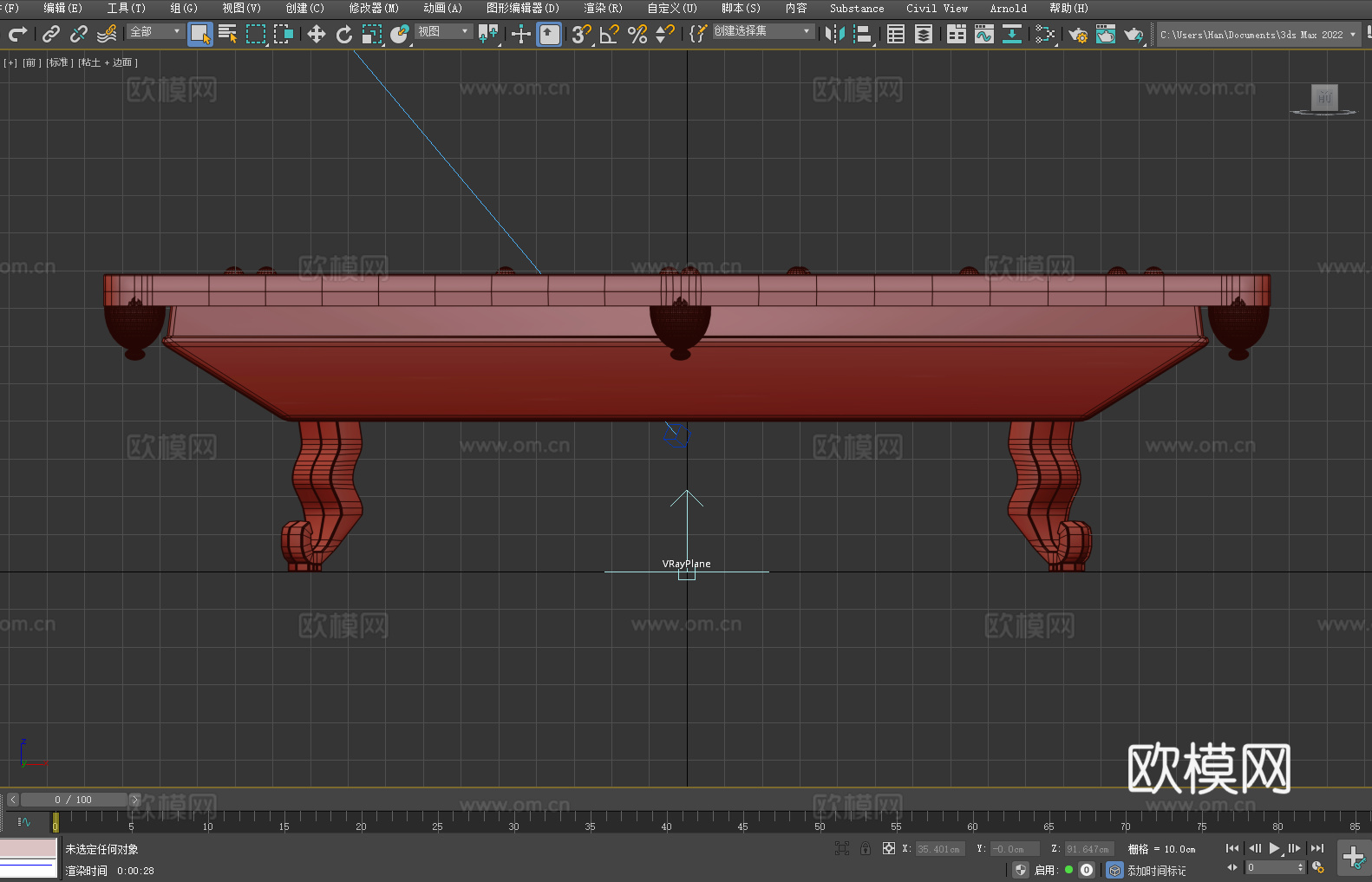1372x882 pixels.
Task: Toggle the Angle Snap button
Action: [x=609, y=34]
